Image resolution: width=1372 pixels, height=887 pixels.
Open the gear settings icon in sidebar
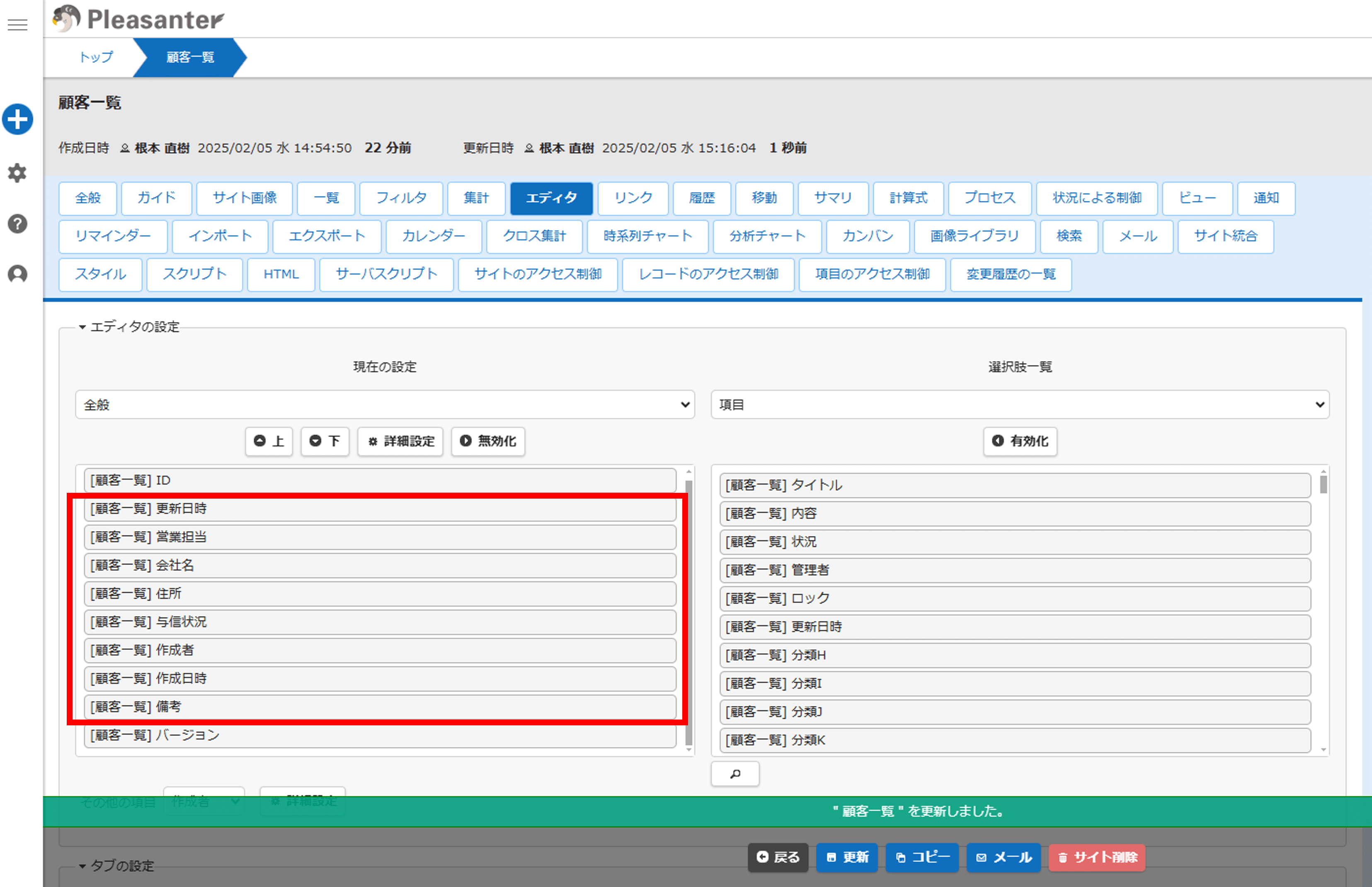17,173
